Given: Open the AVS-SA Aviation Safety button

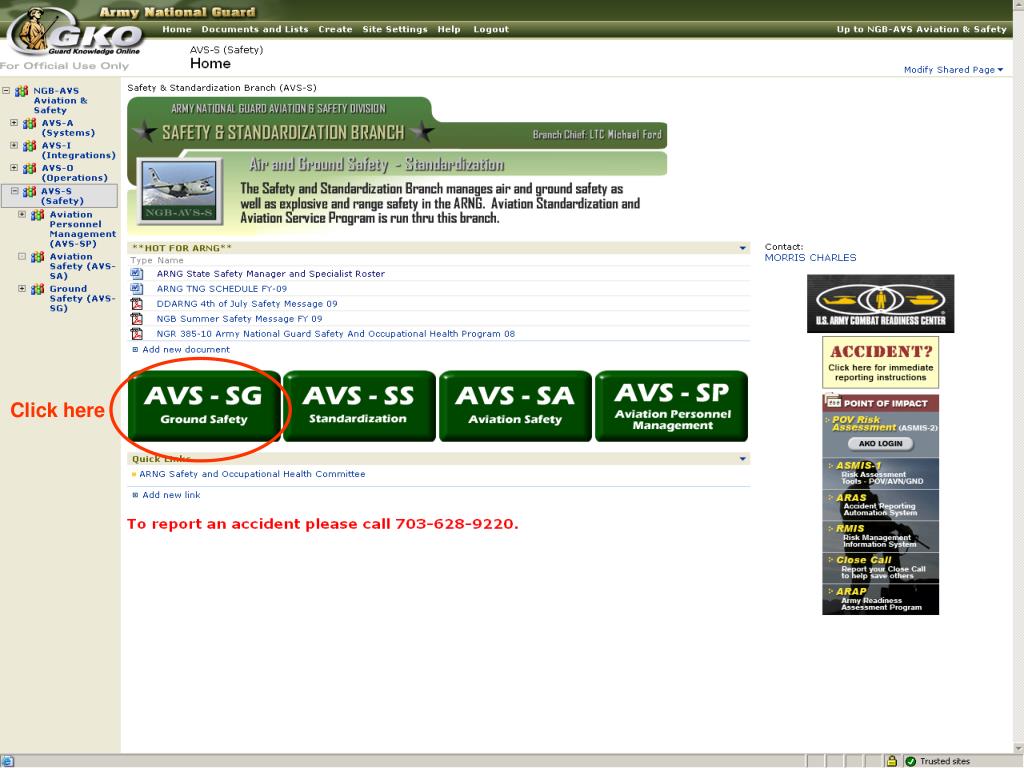Looking at the screenshot, I should point(515,406).
